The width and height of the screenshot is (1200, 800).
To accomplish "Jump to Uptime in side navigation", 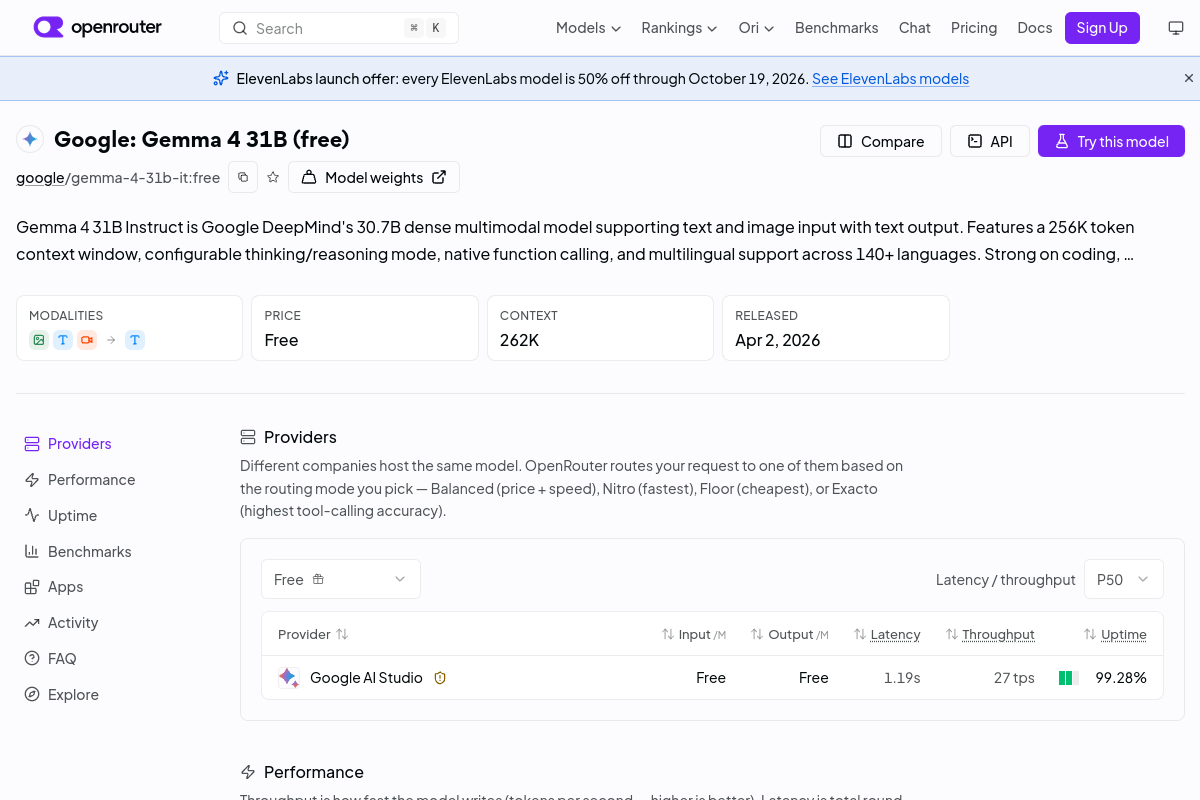I will (60, 516).
